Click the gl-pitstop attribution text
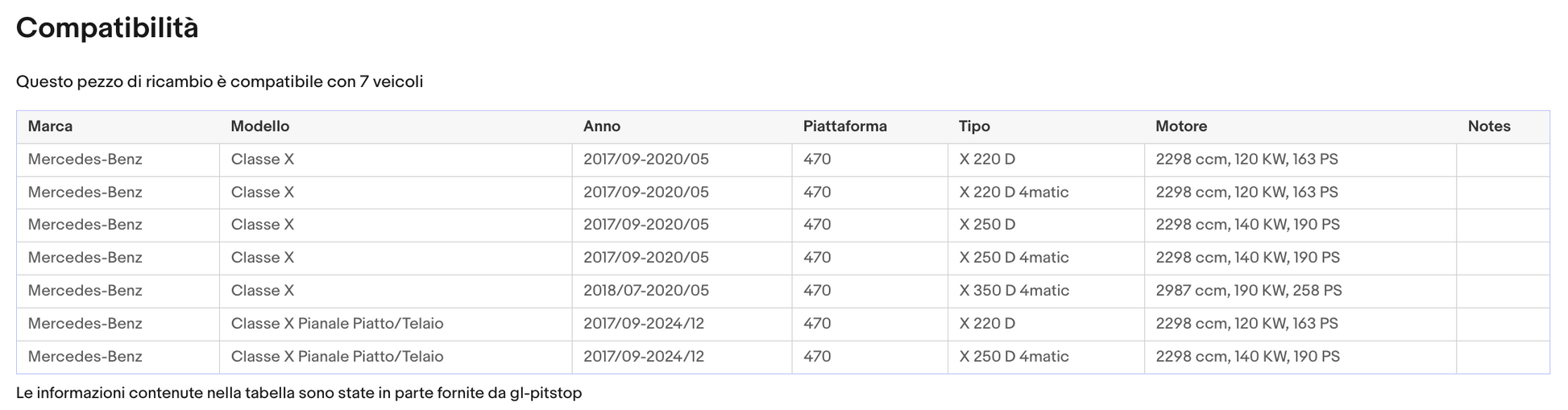Viewport: 1568px width, 410px height. 545,393
